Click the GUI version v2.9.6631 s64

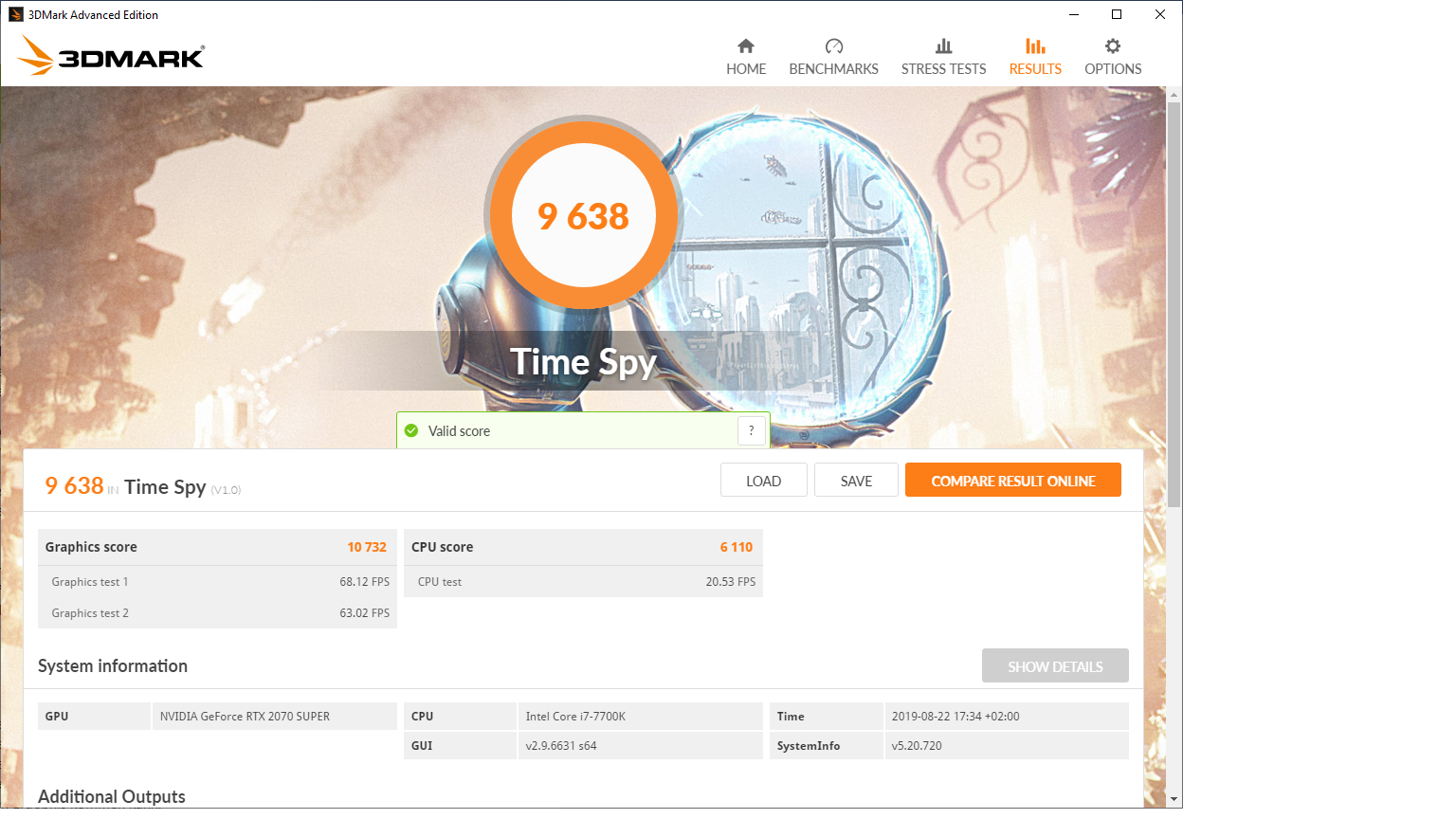561,746
